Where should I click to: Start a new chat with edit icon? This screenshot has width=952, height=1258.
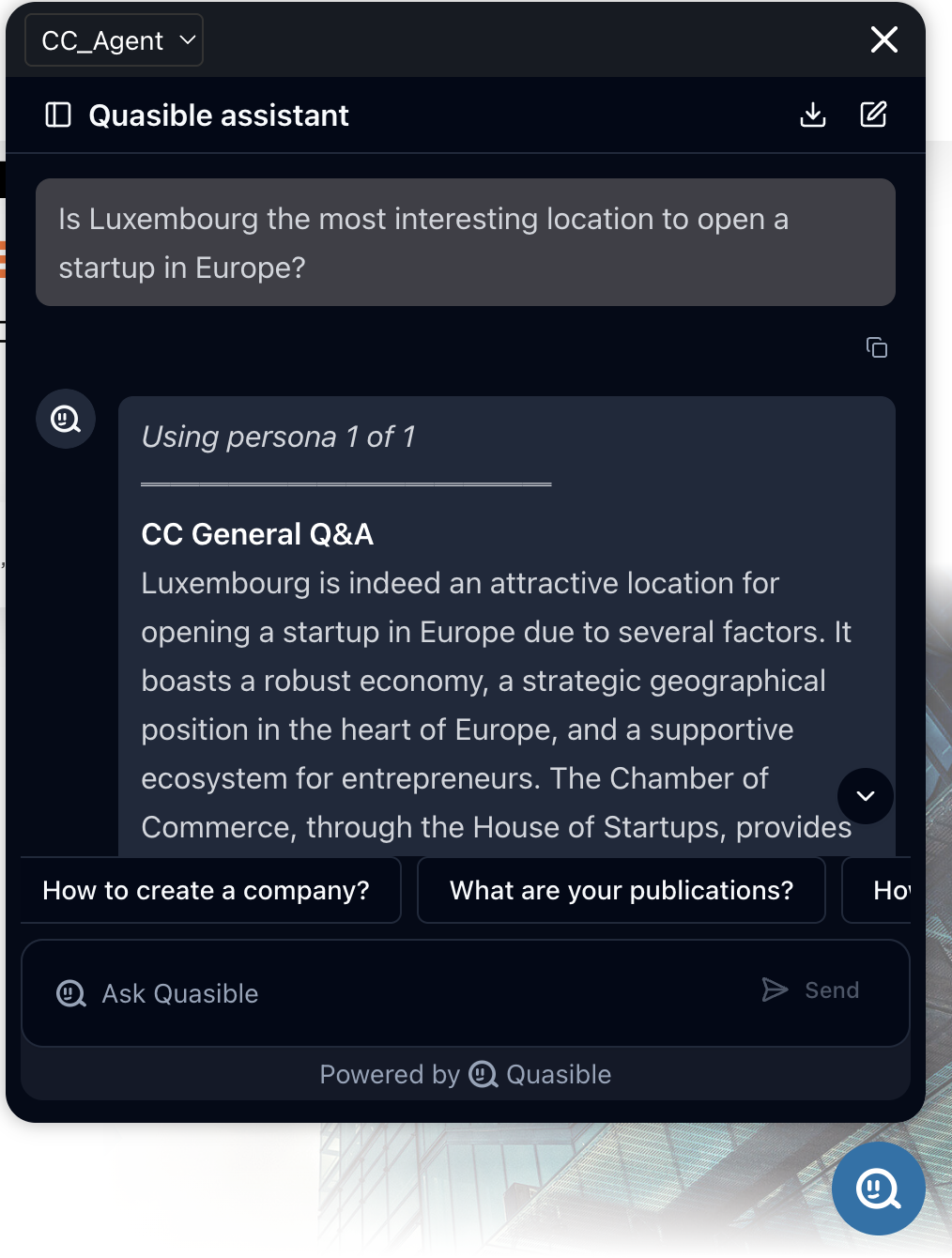click(x=873, y=115)
